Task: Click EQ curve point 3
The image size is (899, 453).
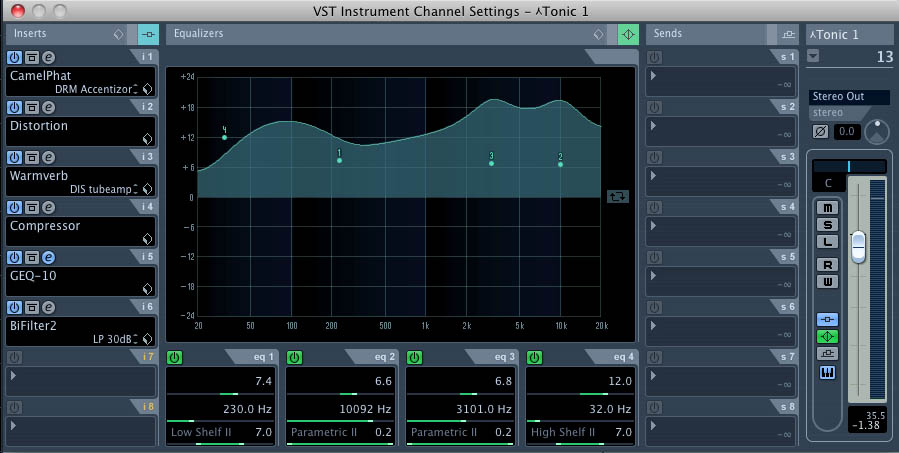Action: point(491,163)
